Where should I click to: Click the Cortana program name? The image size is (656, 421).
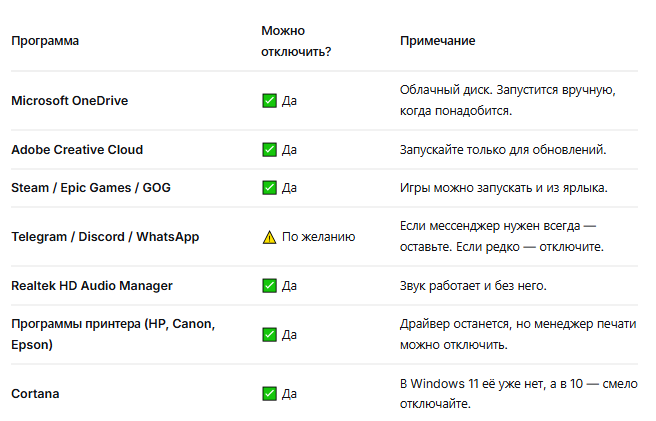[35, 394]
